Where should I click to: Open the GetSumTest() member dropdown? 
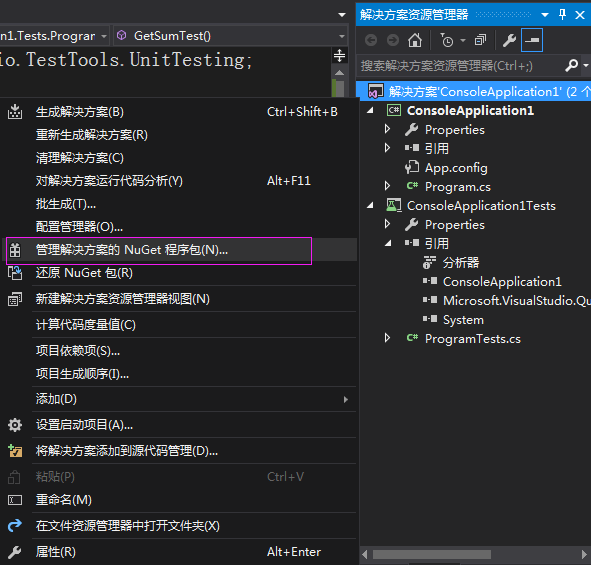[342, 36]
